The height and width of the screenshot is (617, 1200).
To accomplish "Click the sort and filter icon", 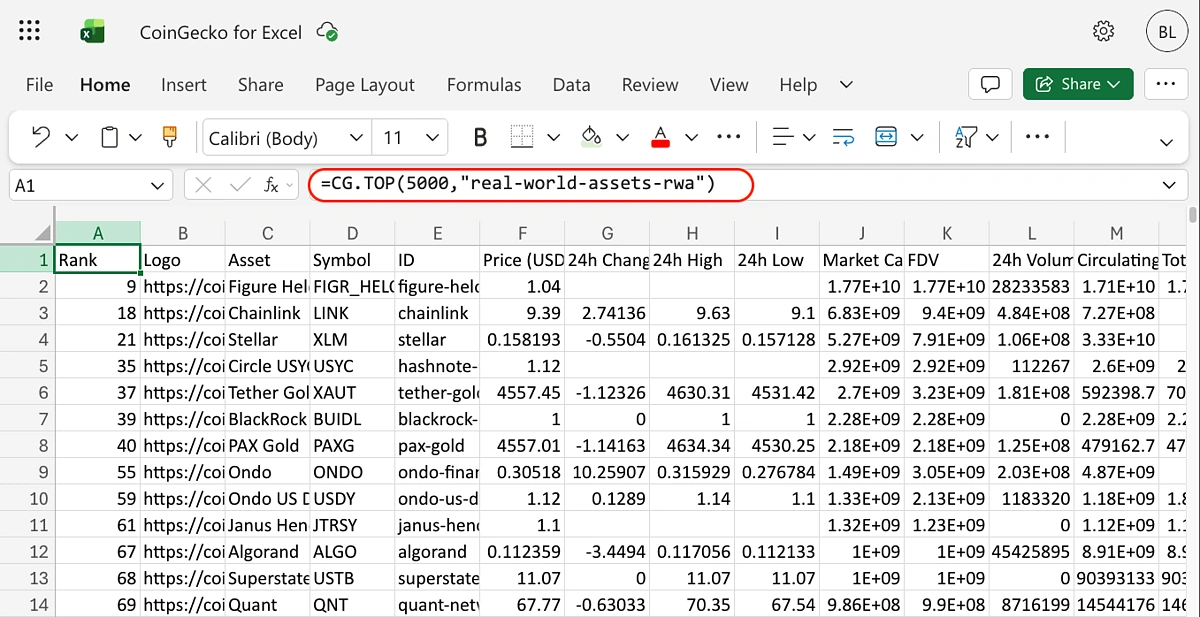I will 966,137.
